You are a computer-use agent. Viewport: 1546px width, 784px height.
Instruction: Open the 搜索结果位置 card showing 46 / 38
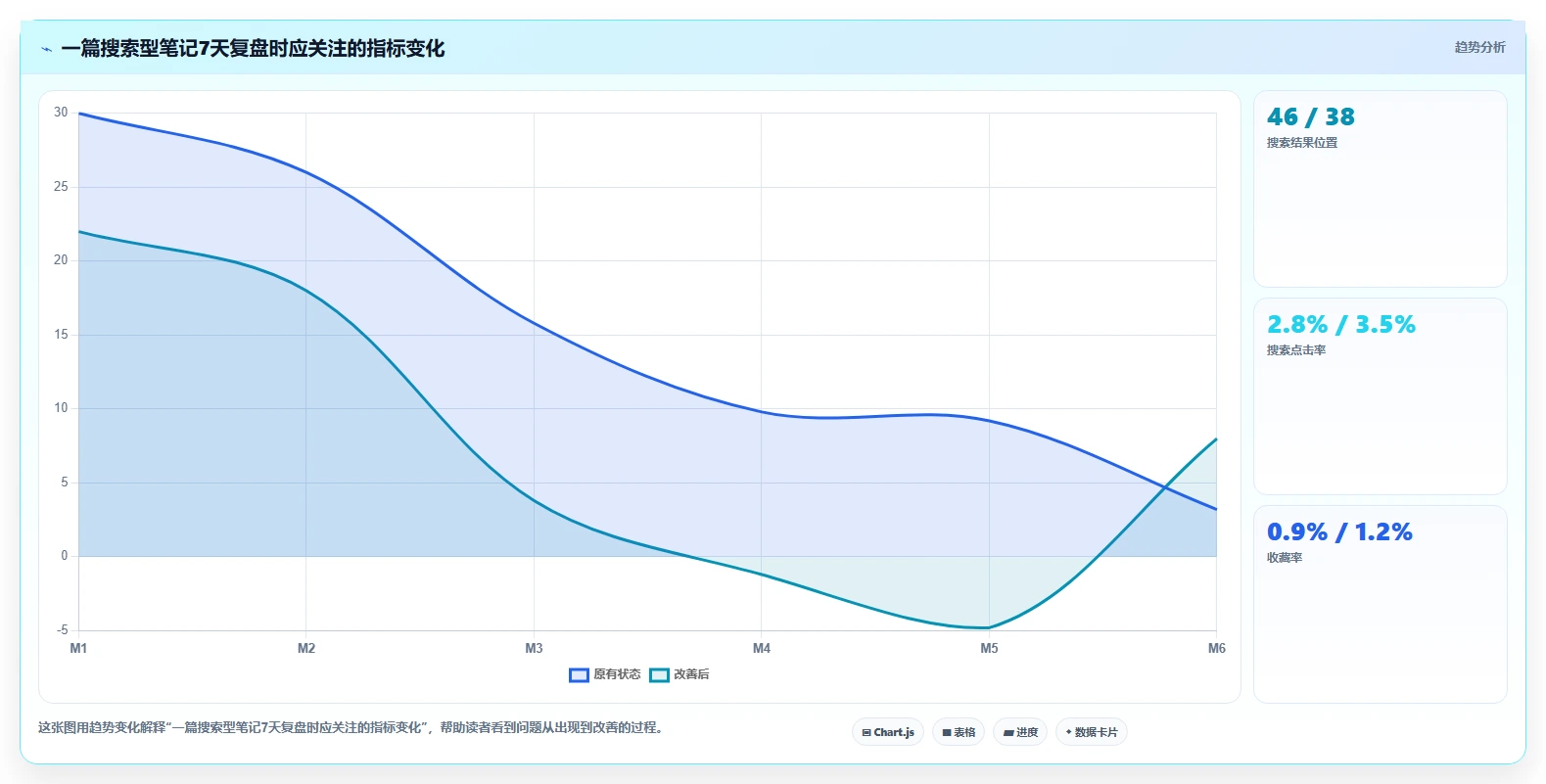pos(1380,189)
